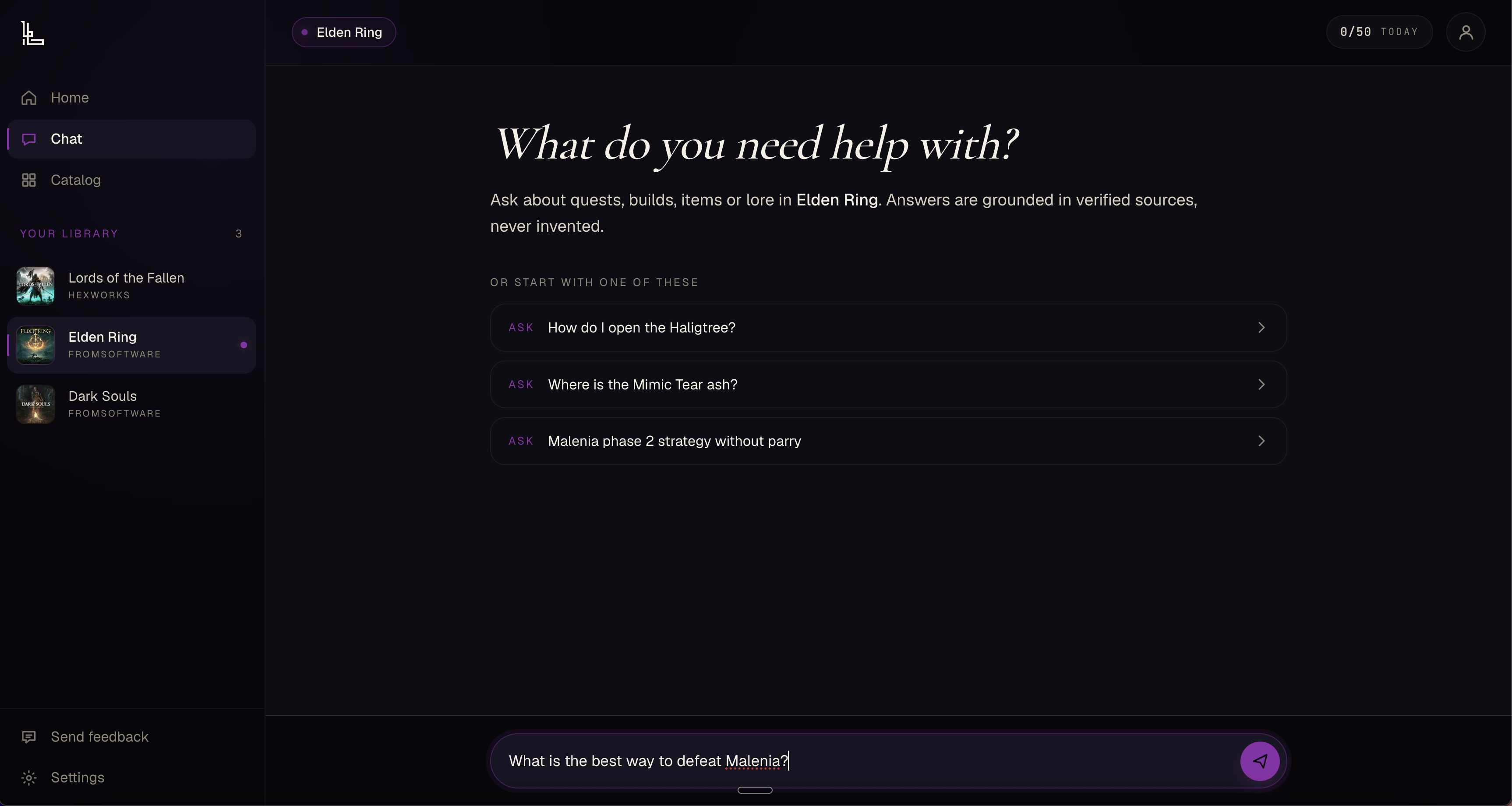Image resolution: width=1512 pixels, height=806 pixels.
Task: Select Dark Souls in the library
Action: 131,404
